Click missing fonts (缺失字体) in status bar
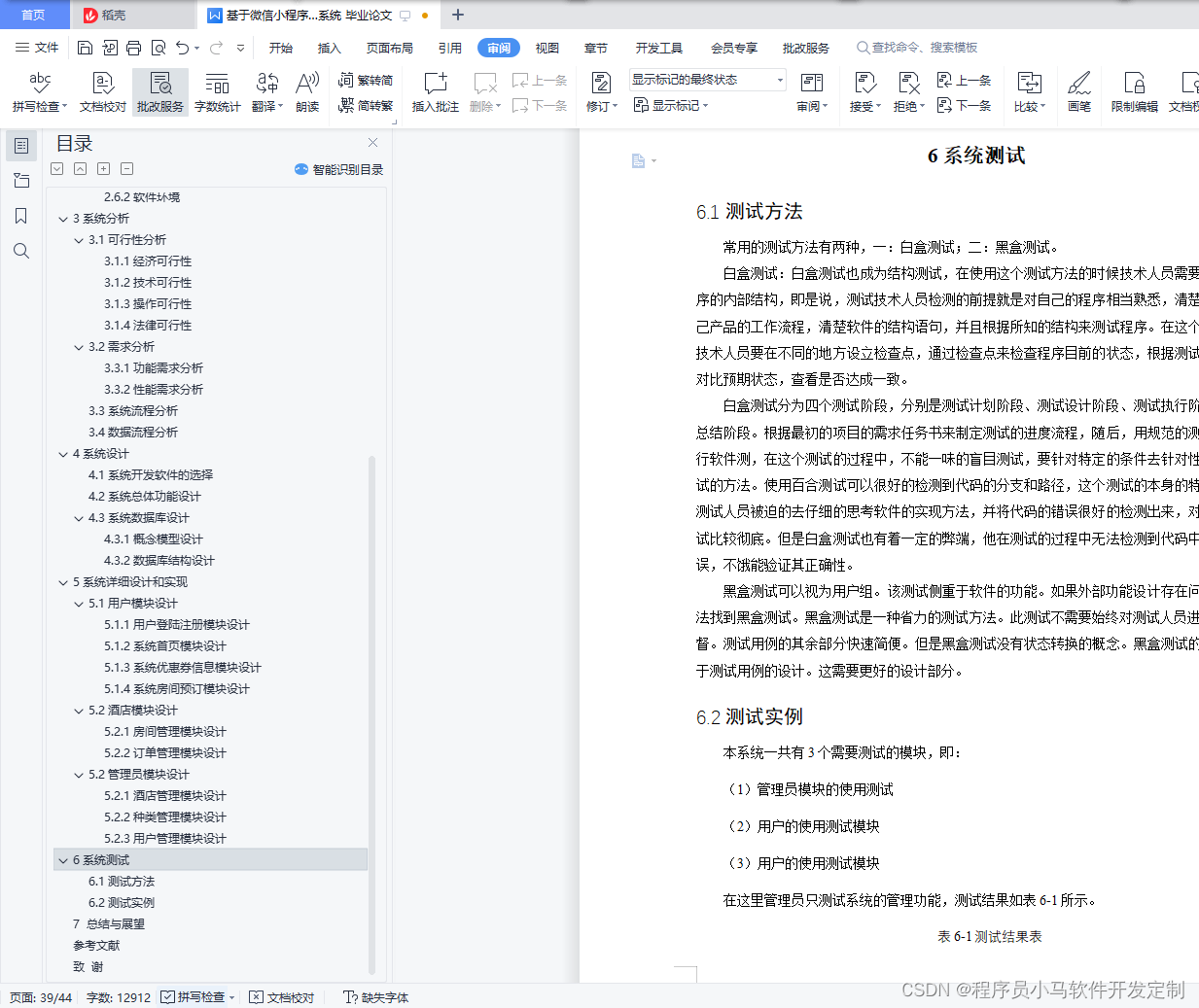This screenshot has height=1008, width=1199. coord(376,997)
